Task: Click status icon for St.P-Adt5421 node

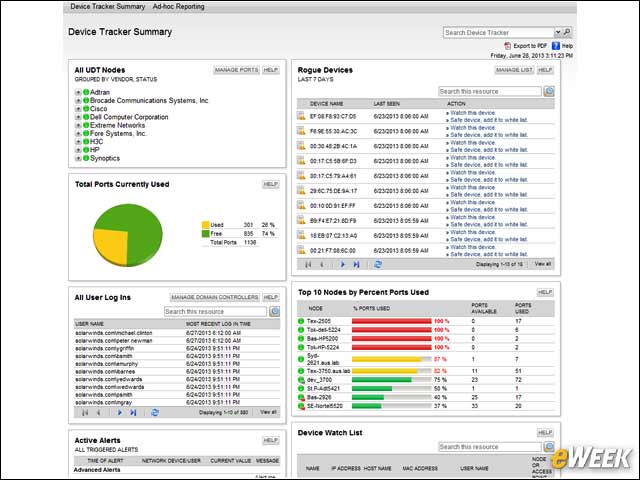Action: (301, 389)
